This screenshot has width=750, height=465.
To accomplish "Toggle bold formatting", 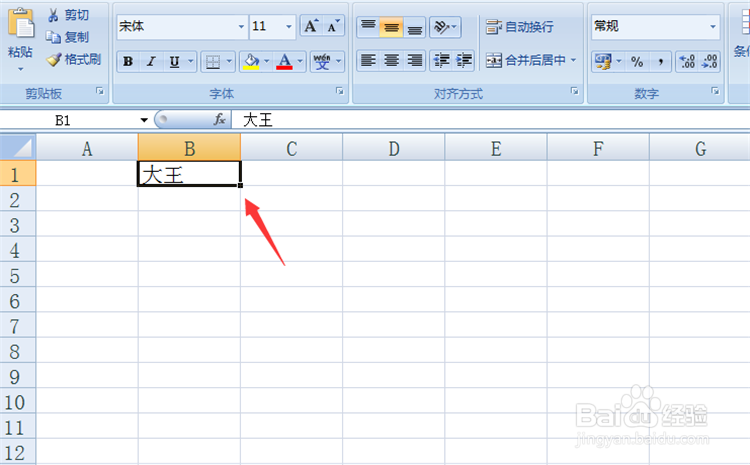I will [x=128, y=61].
